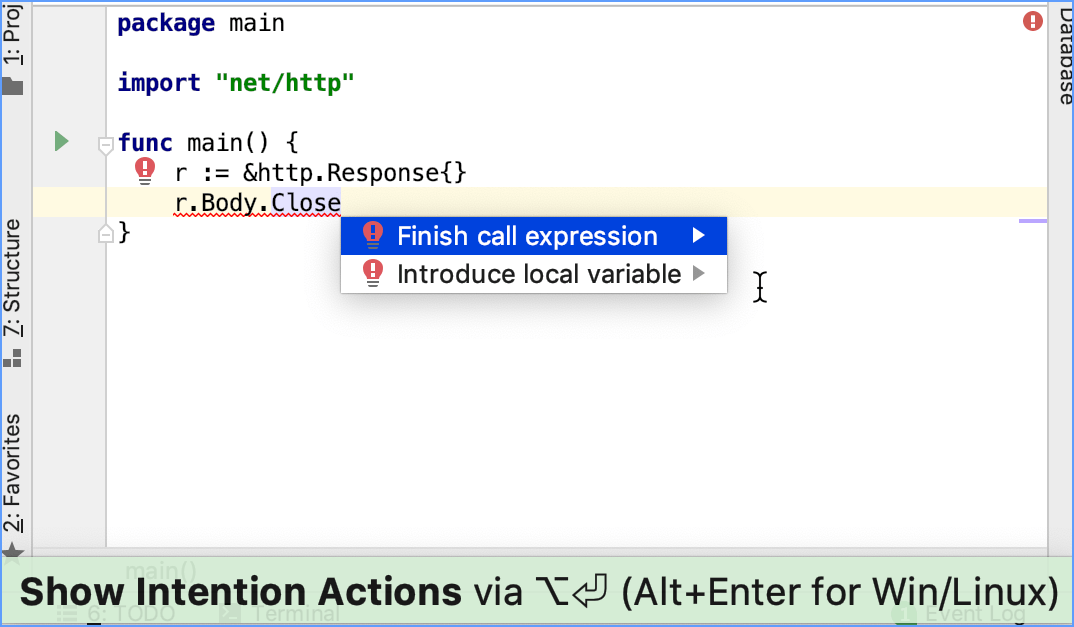Click the red error indicator at editor top-right
Screen dimensions: 1074x627
[x=1033, y=21]
